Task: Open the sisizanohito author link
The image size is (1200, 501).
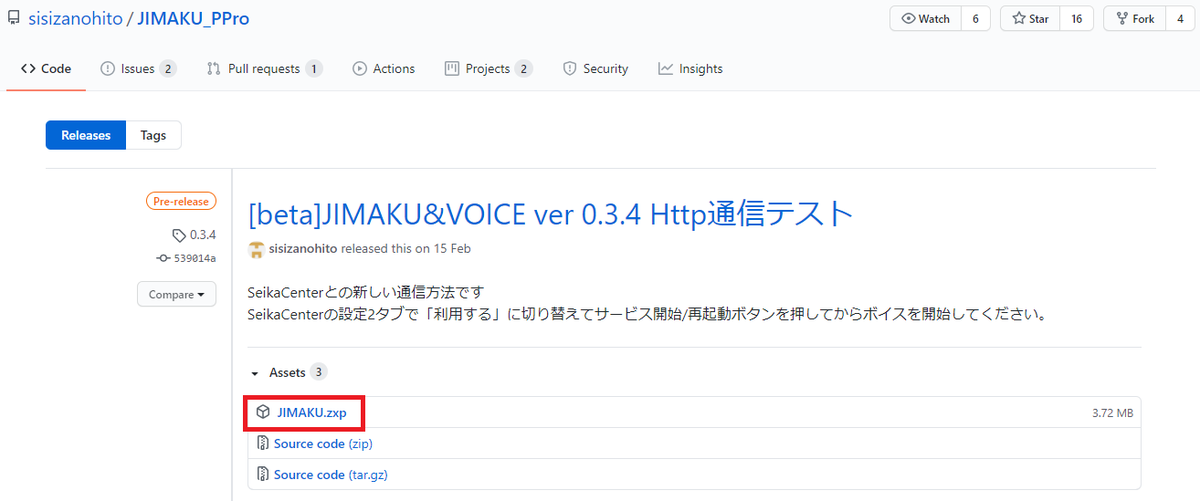Action: [x=305, y=248]
